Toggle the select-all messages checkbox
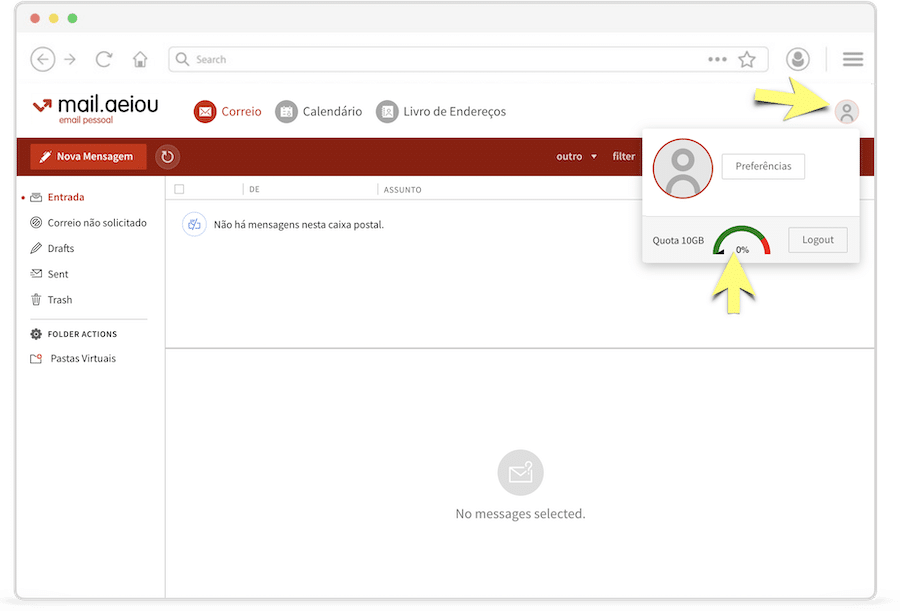 coord(179,189)
